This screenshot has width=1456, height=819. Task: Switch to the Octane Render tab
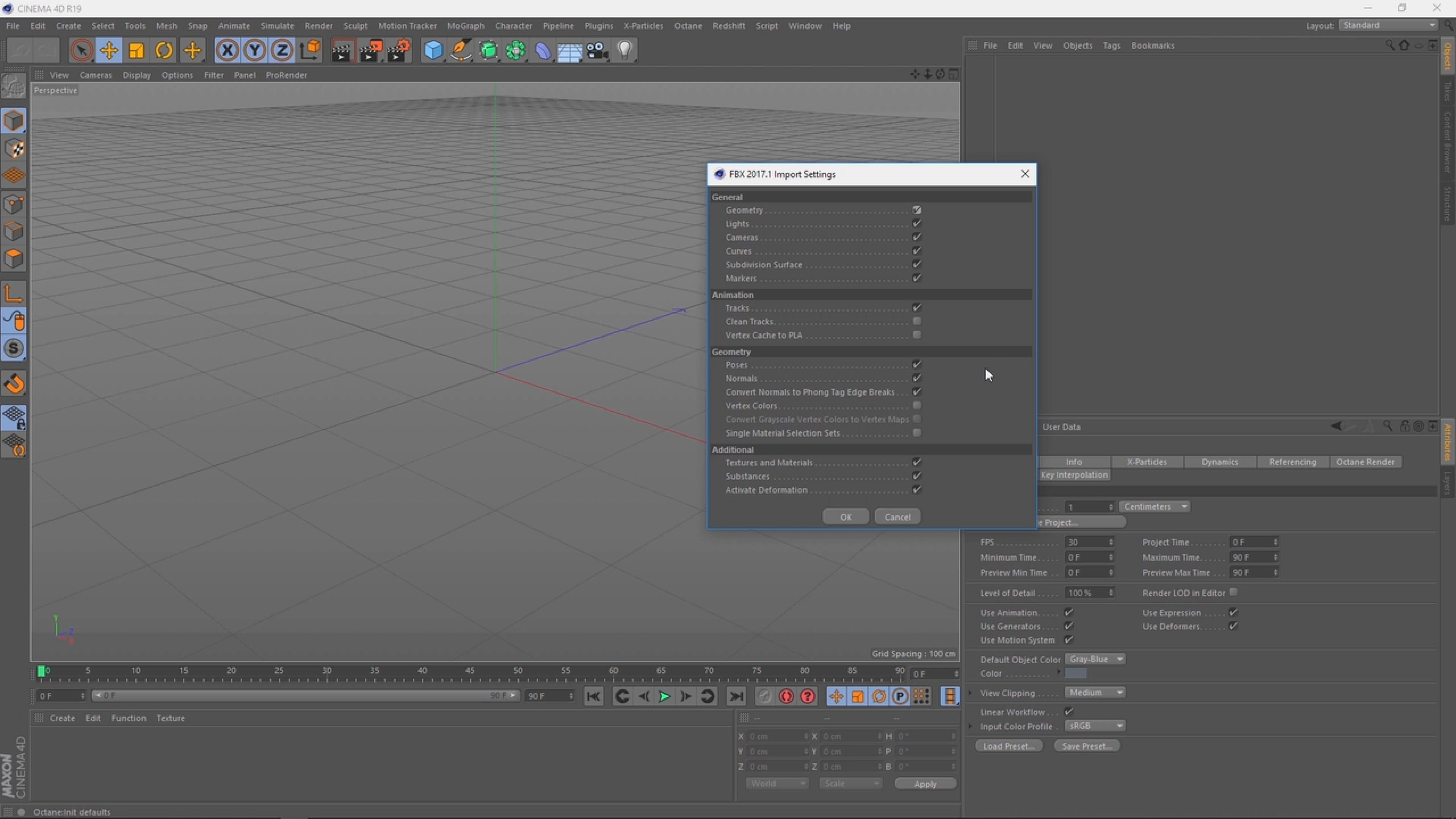[x=1365, y=462]
